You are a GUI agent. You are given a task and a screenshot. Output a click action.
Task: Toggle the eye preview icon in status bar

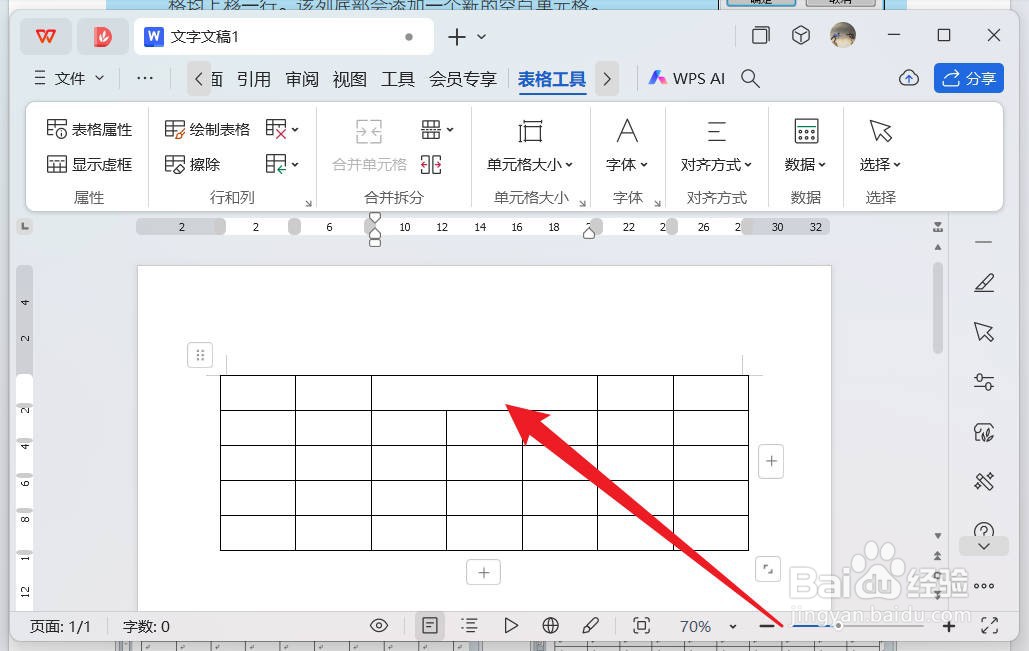point(379,625)
